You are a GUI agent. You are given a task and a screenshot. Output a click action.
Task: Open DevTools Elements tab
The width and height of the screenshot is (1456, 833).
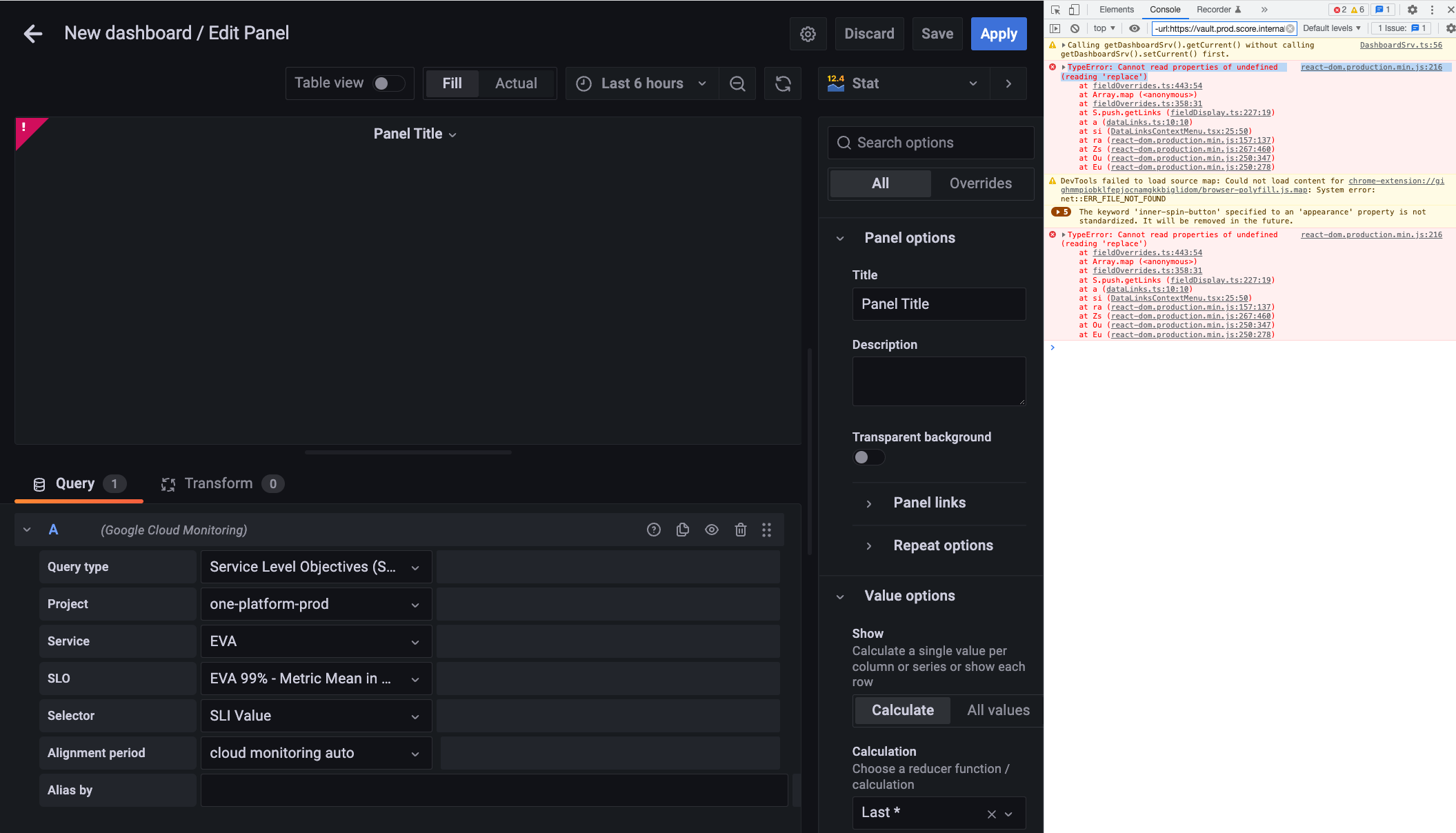click(1116, 10)
